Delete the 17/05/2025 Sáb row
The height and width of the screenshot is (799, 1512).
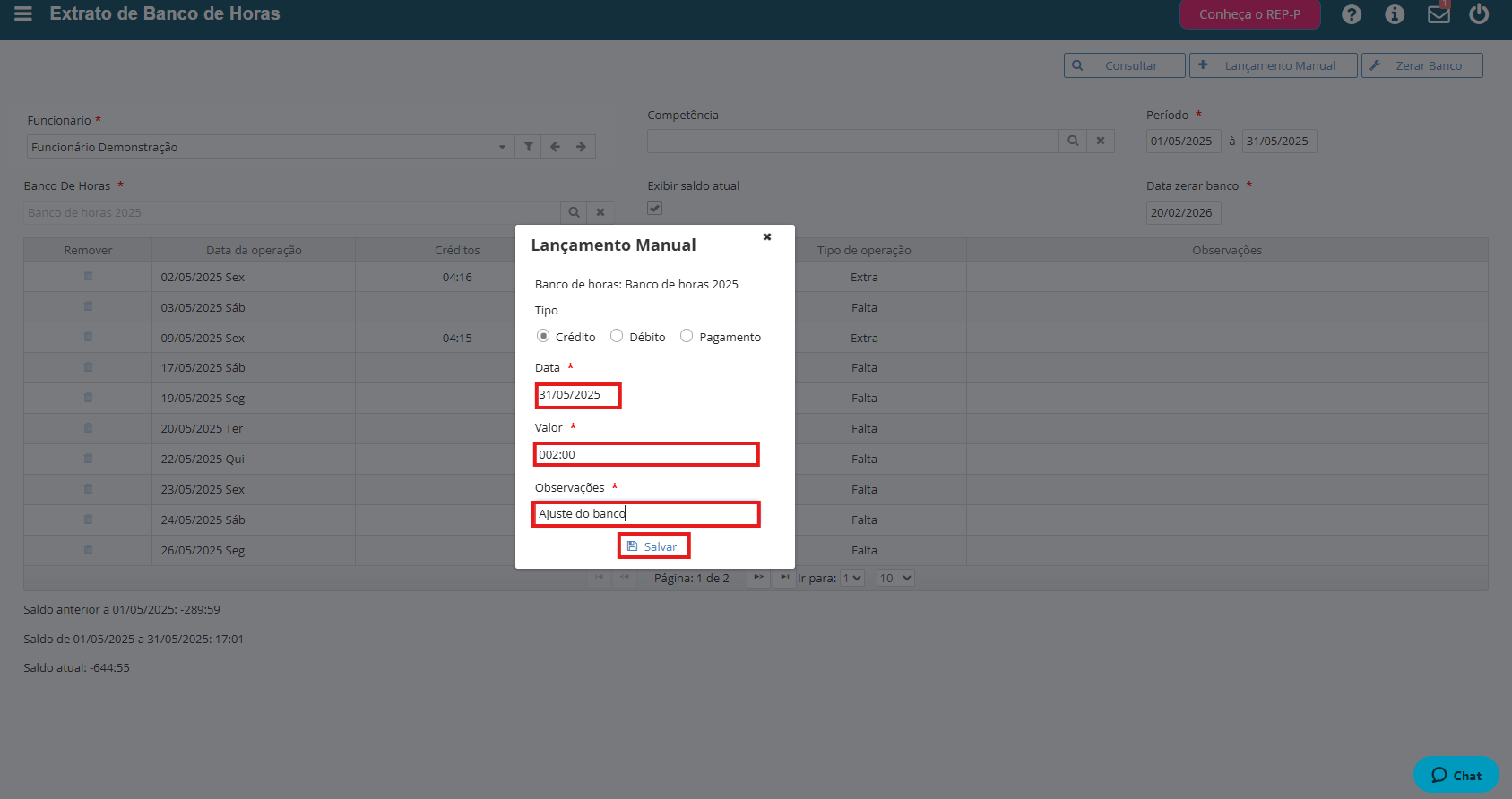(88, 367)
